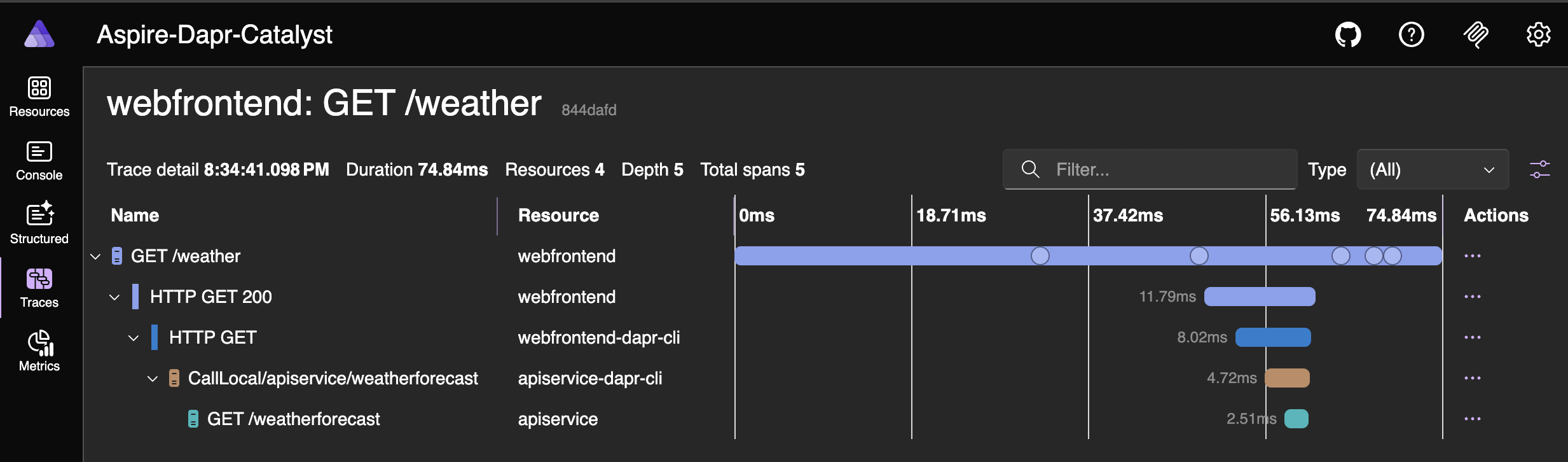Open Console logs in the sidebar
This screenshot has height=462, width=1568.
pyautogui.click(x=39, y=160)
